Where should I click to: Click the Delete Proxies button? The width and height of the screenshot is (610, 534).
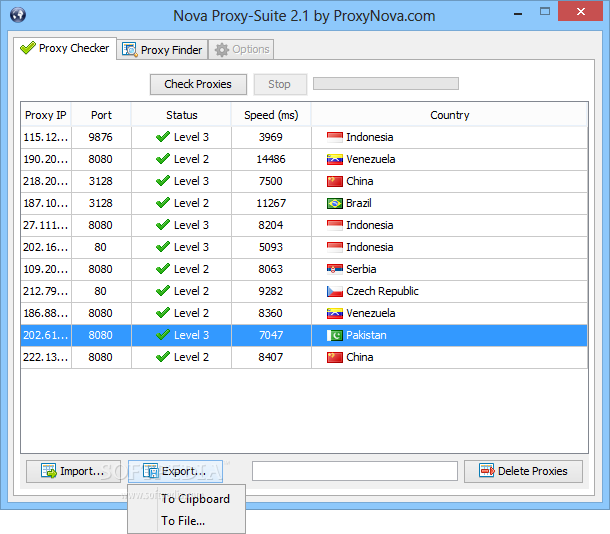click(523, 471)
